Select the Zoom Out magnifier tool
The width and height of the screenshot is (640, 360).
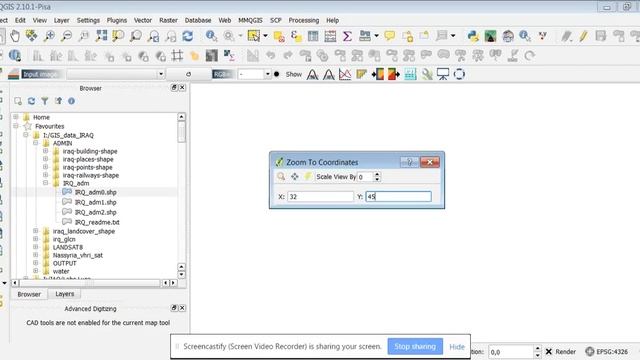(67, 36)
